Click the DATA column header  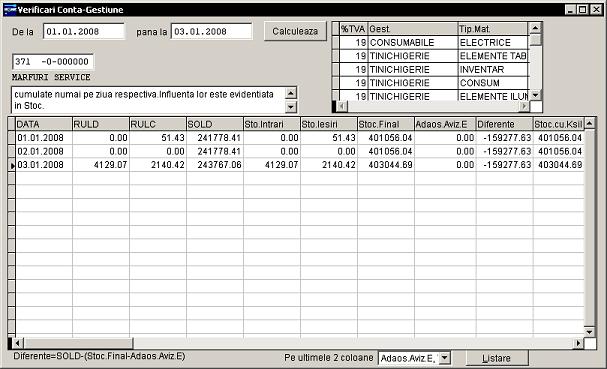[44, 124]
